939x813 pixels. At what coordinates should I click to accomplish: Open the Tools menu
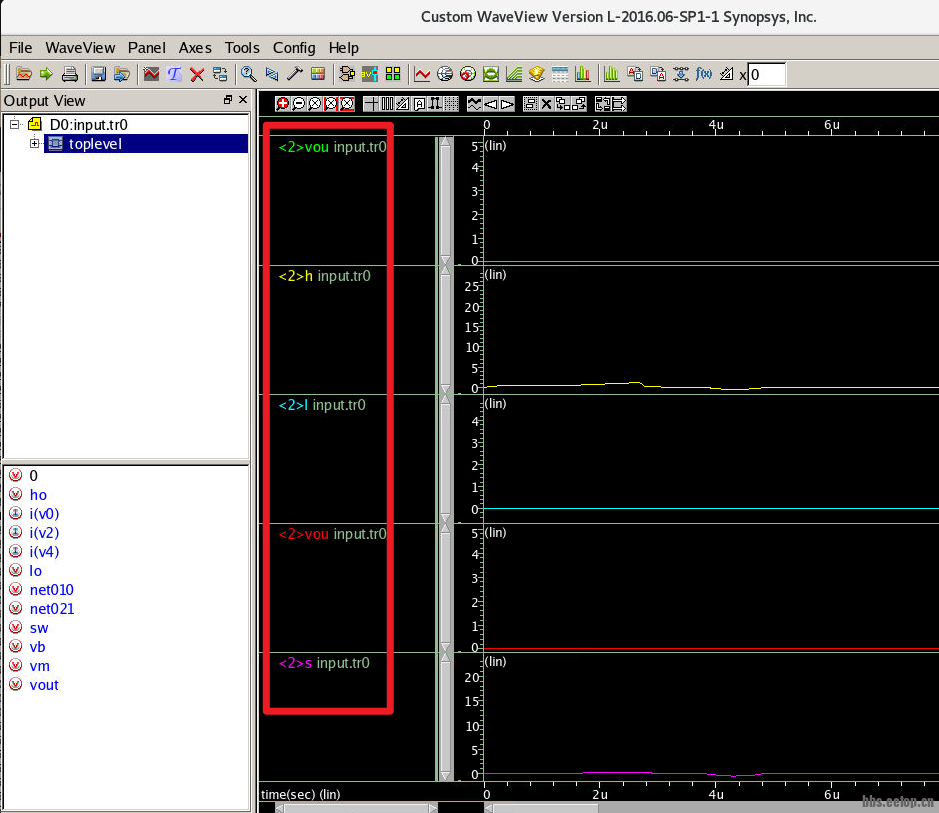242,48
